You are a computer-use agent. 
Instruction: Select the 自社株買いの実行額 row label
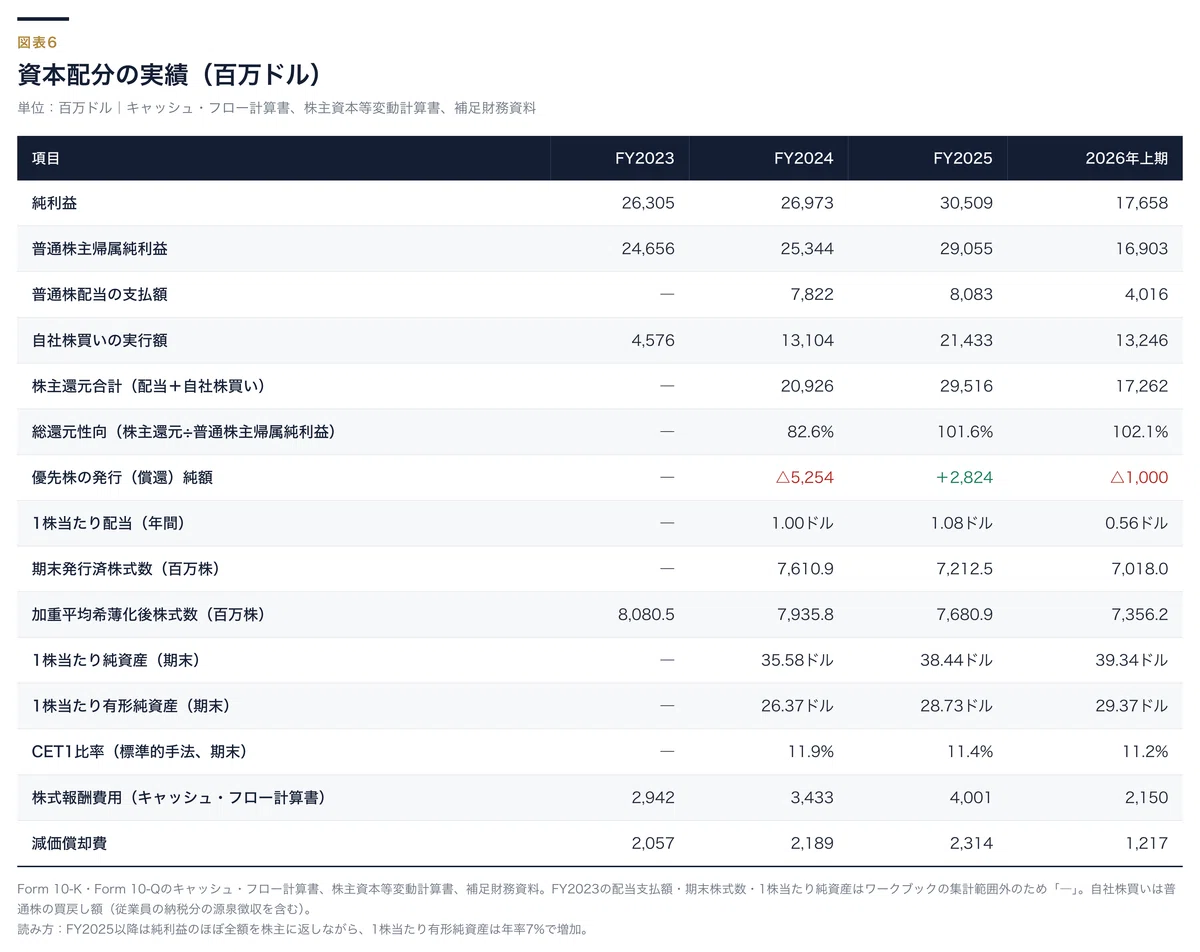pos(99,340)
